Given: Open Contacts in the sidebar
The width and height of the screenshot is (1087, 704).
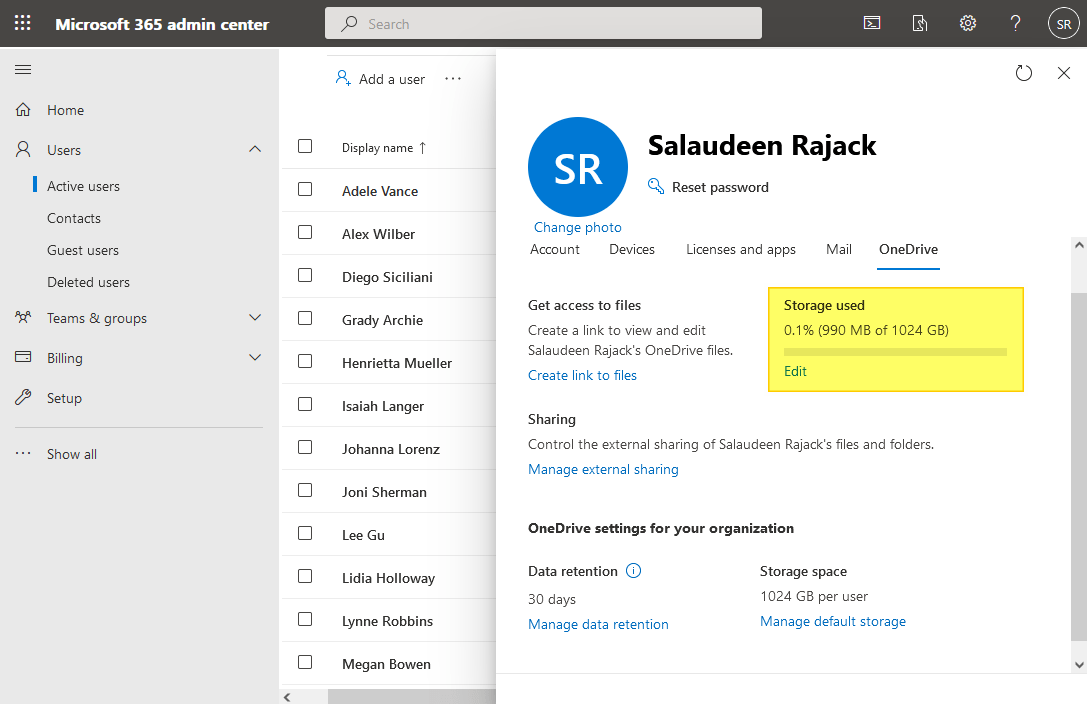Looking at the screenshot, I should (73, 218).
